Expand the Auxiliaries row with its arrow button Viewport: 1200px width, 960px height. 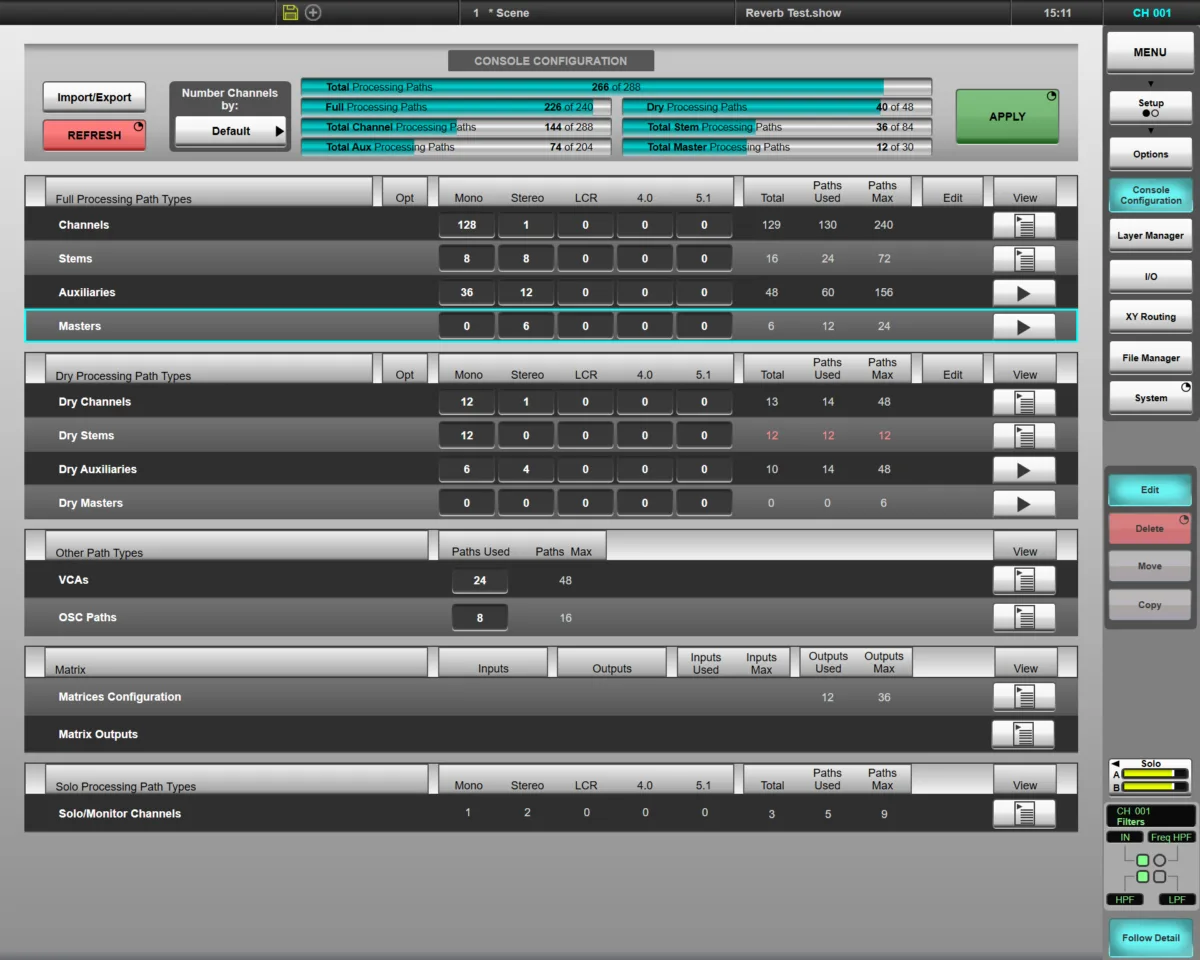1024,293
